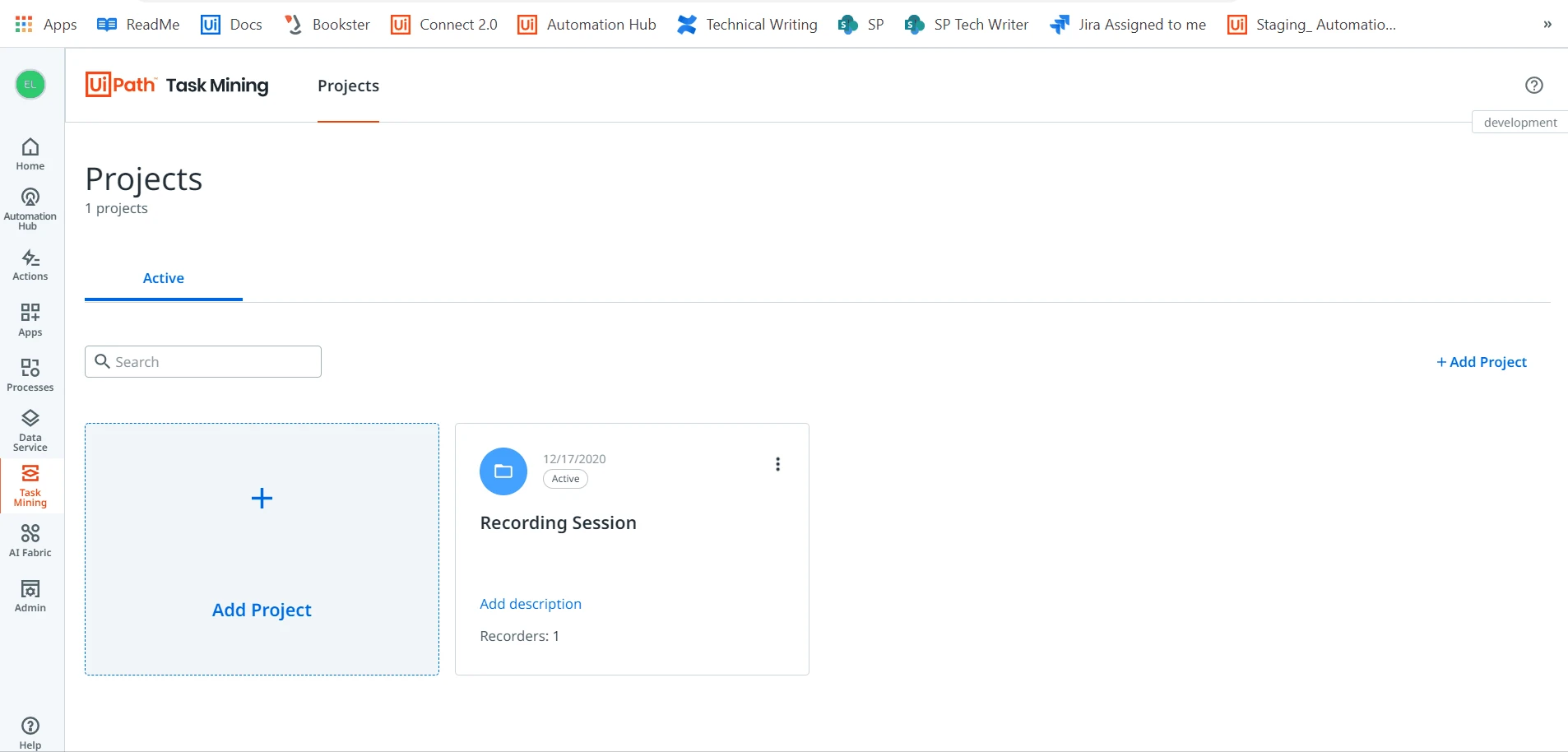Viewport: 1568px width, 752px height.
Task: Click the Add Project card label
Action: pyautogui.click(x=262, y=610)
